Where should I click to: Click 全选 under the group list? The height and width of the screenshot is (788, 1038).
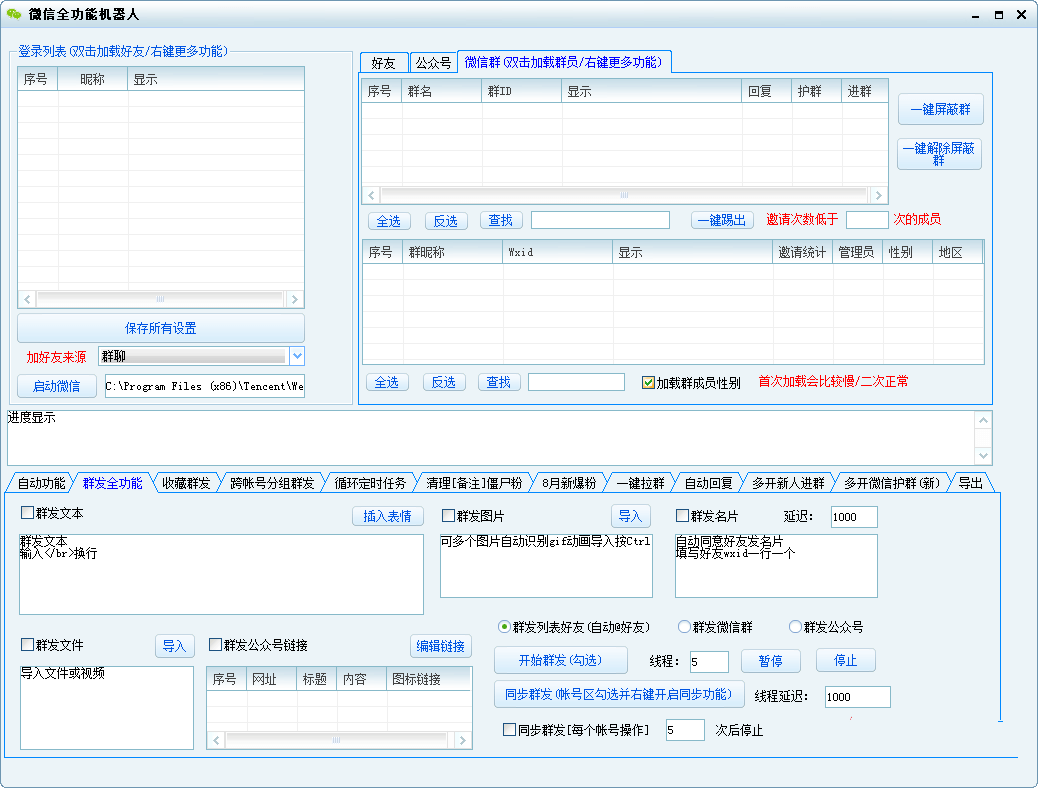pyautogui.click(x=389, y=221)
